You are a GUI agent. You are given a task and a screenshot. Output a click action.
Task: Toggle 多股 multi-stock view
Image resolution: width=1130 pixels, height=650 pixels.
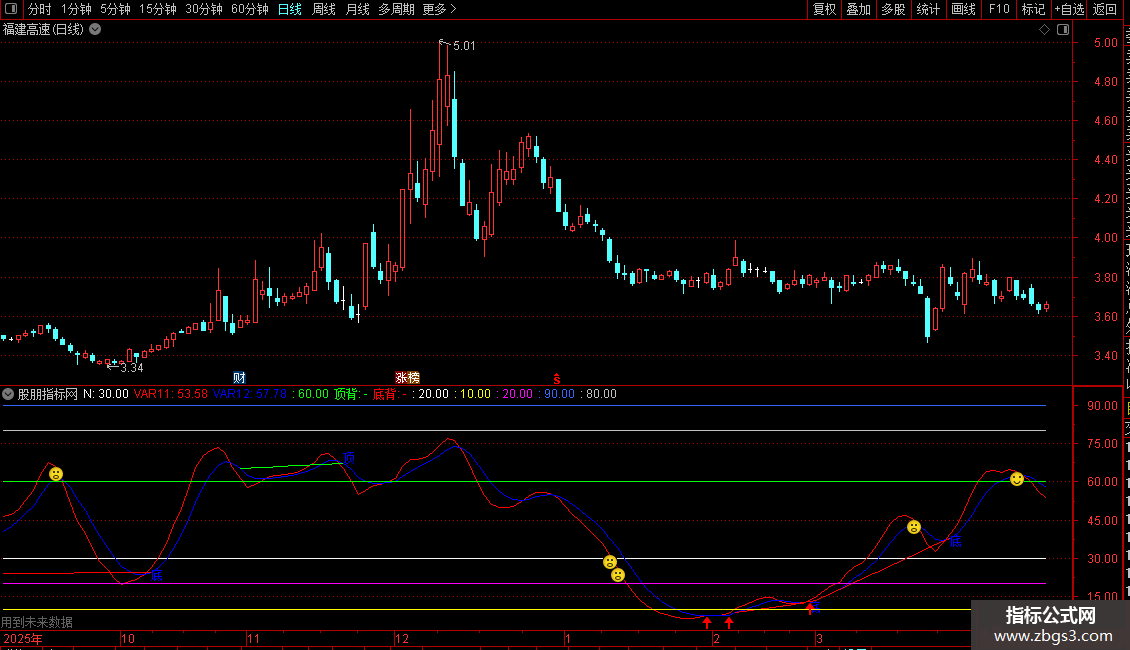point(893,9)
